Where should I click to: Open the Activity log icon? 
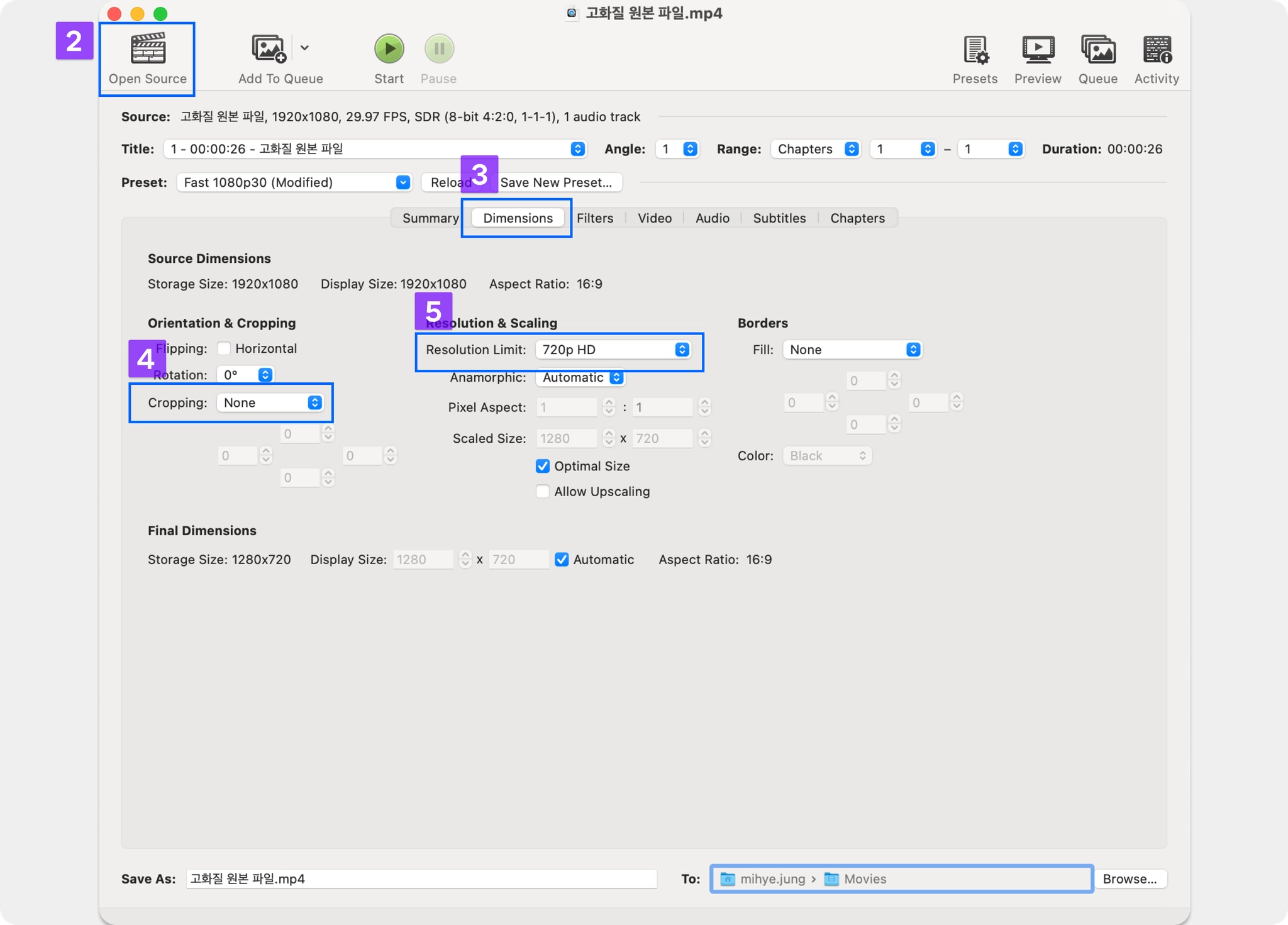tap(1157, 50)
